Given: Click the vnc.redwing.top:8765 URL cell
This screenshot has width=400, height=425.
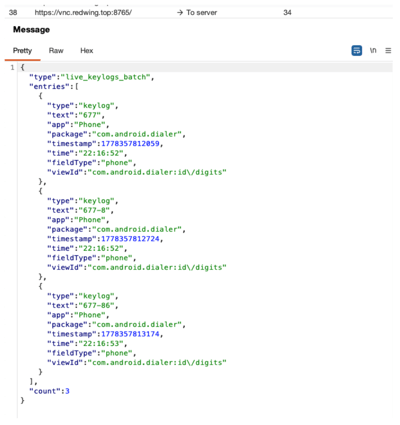Looking at the screenshot, I should 83,13.
